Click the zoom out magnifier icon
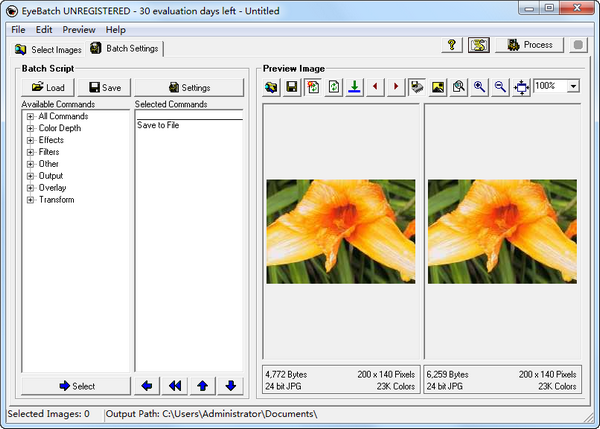This screenshot has height=429, width=600. click(x=500, y=87)
